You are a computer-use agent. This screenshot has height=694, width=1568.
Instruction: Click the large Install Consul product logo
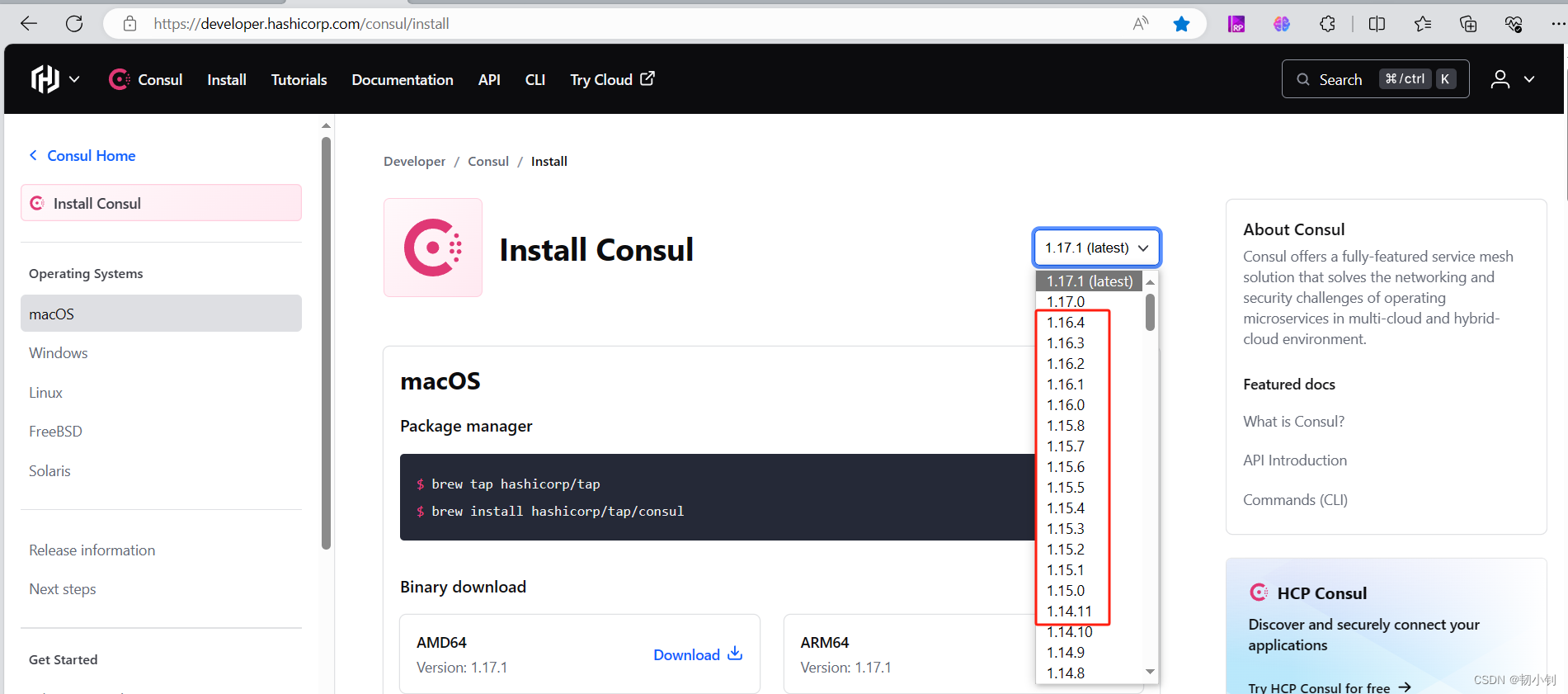[433, 248]
